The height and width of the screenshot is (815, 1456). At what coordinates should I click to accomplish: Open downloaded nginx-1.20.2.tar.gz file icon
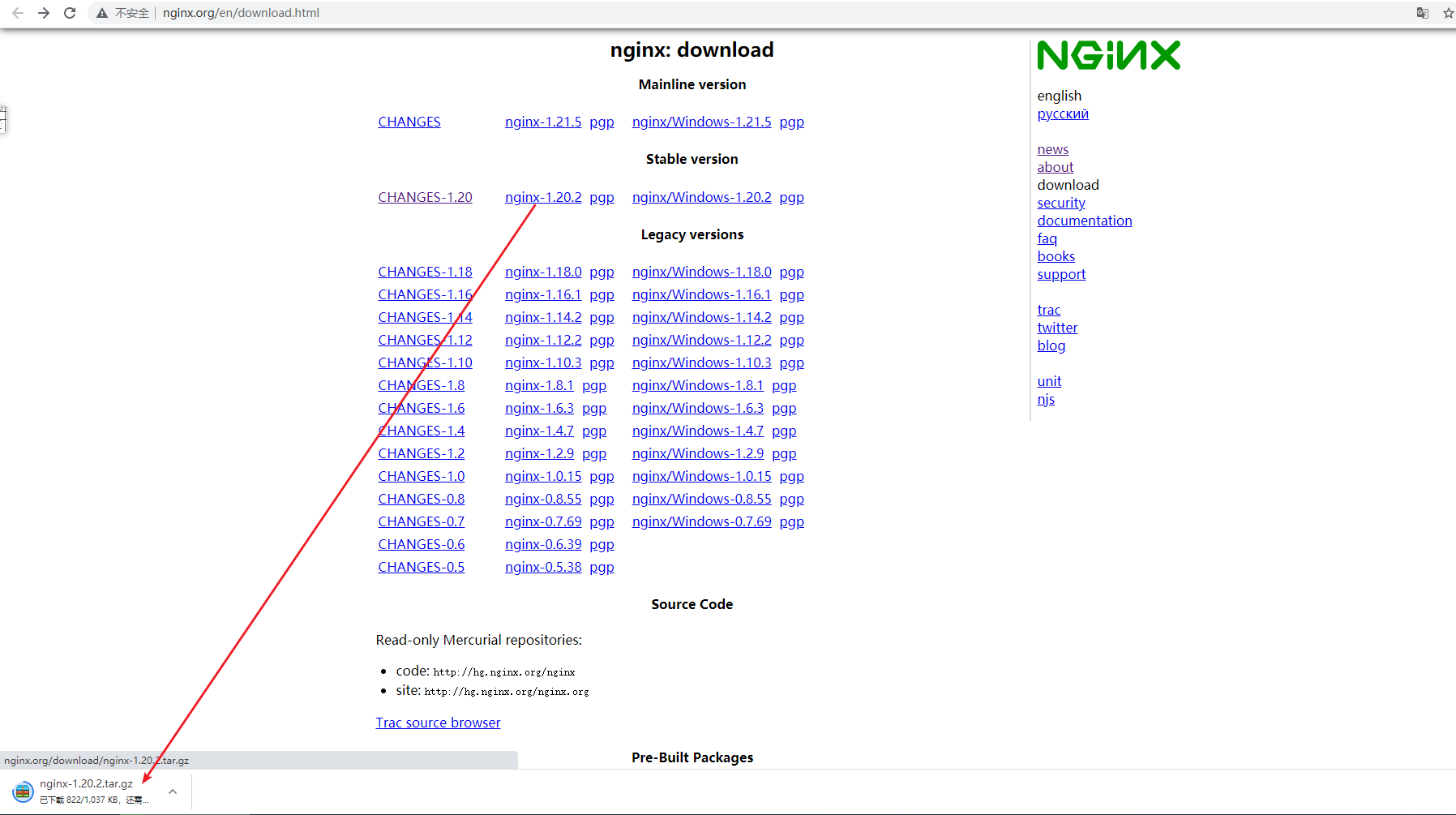pos(23,791)
